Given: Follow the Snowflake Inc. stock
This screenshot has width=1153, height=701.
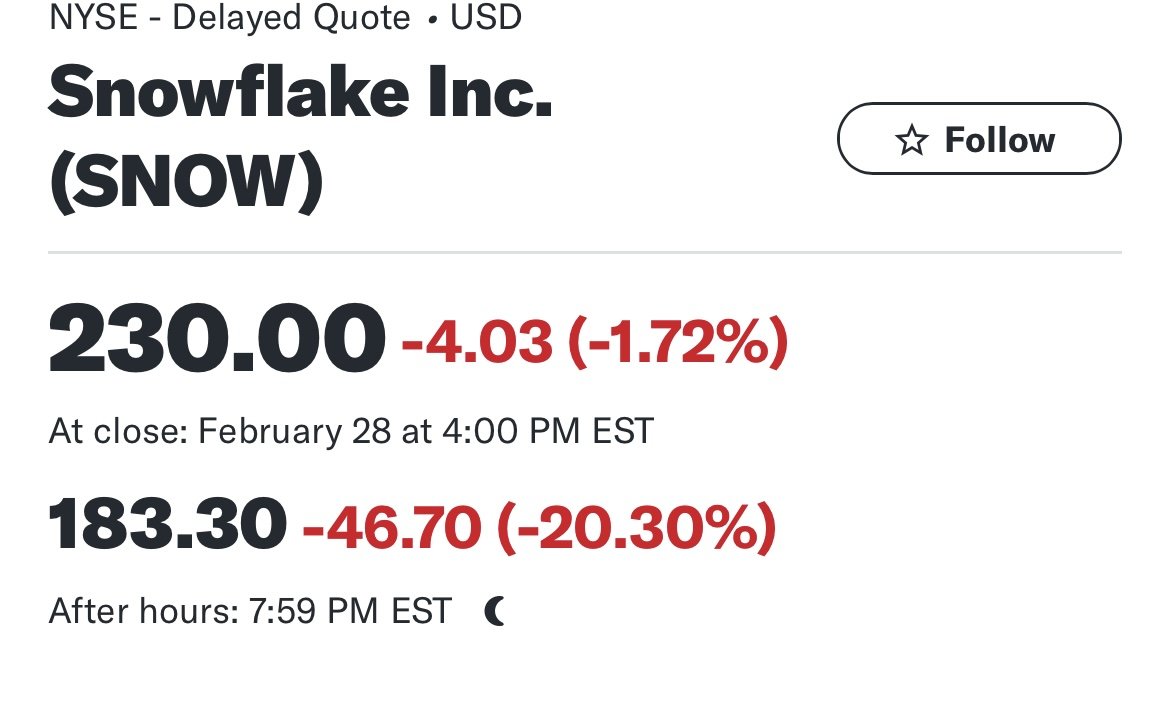Looking at the screenshot, I should (x=979, y=138).
